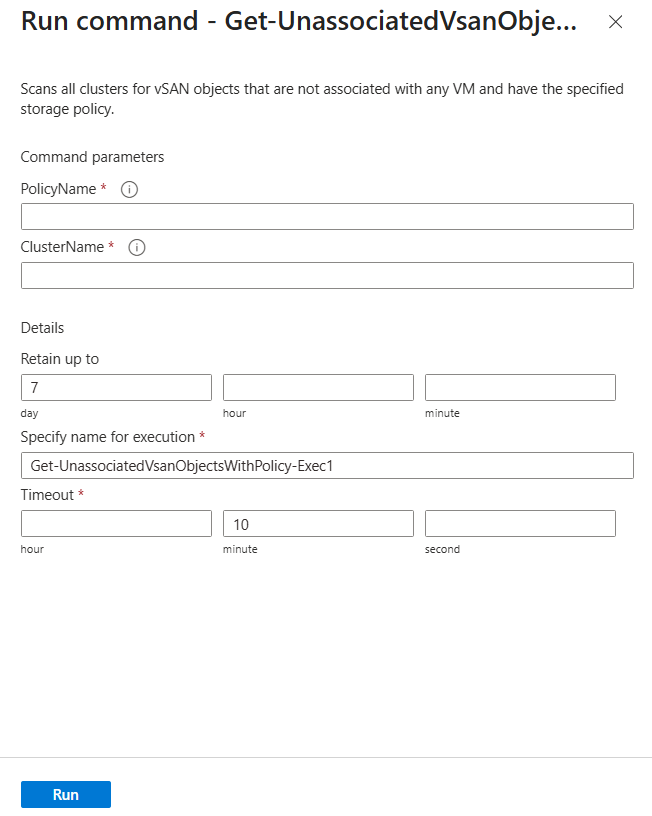Viewport: 652px width, 816px height.
Task: Click the Details section heading
Action: [x=42, y=328]
